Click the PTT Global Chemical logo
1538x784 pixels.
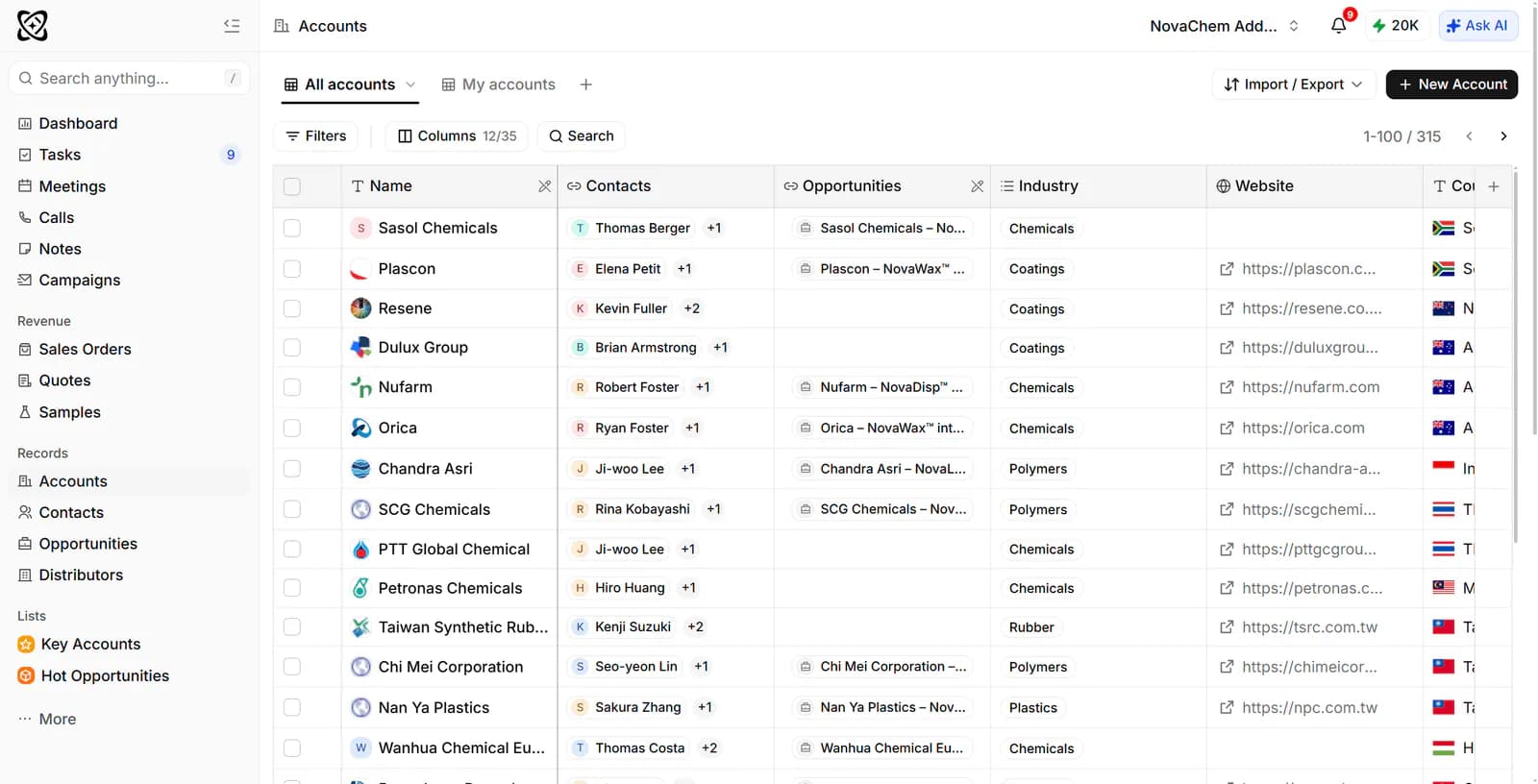(x=360, y=550)
